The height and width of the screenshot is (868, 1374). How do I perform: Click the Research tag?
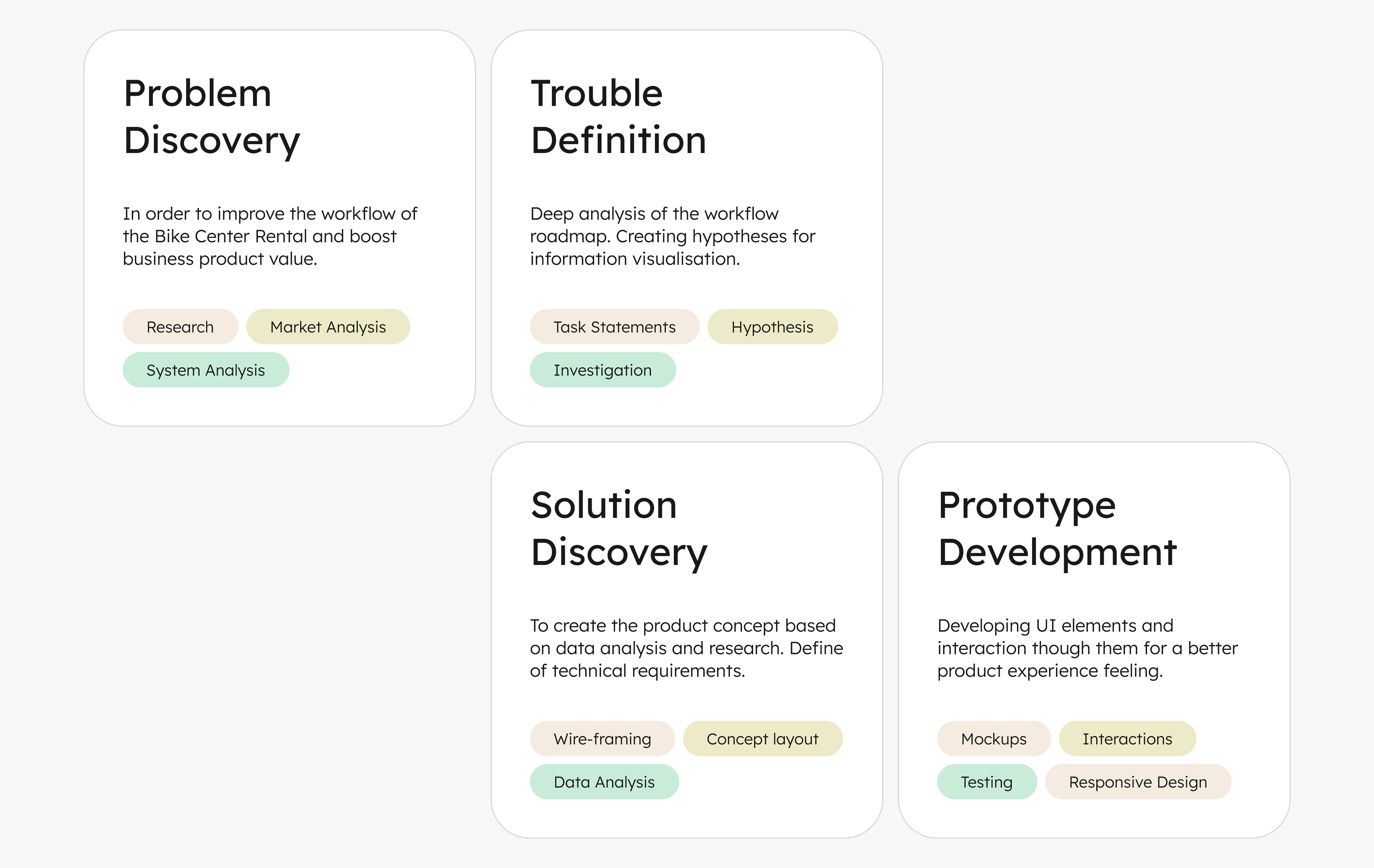click(x=180, y=327)
